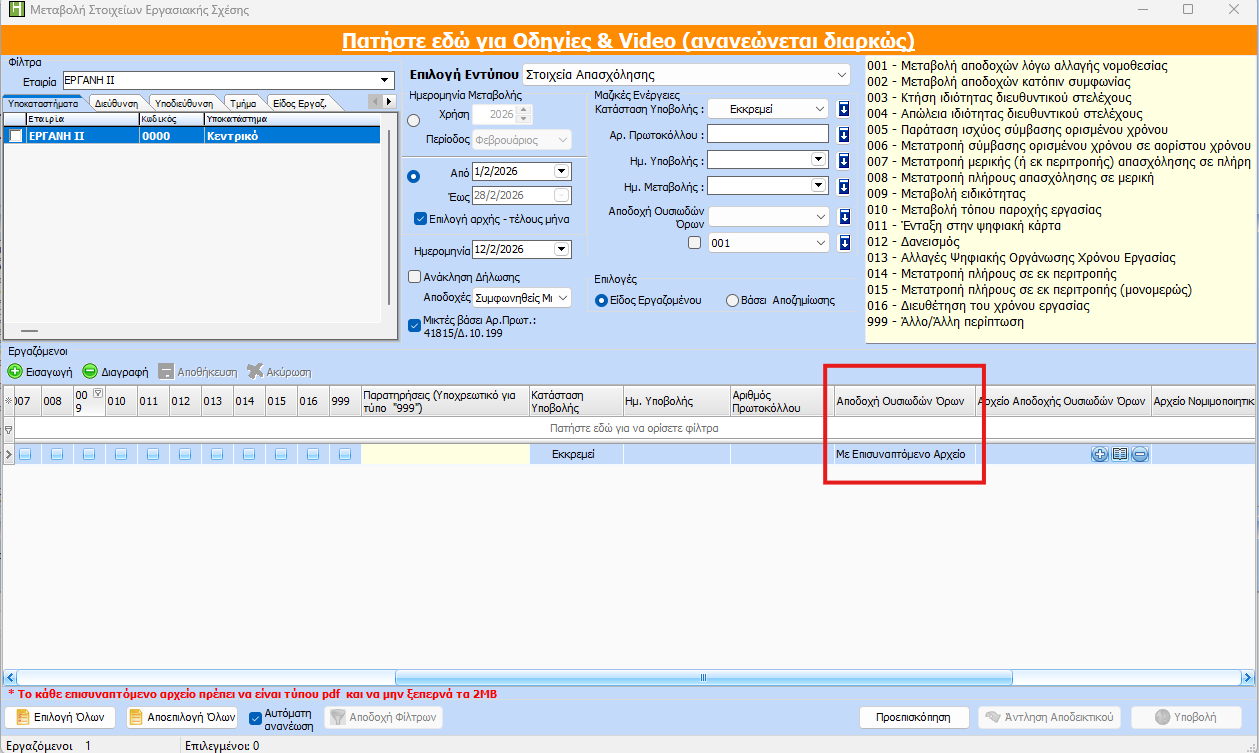The width and height of the screenshot is (1259, 753).
Task: Add attached file with blue plus icon
Action: (x=1100, y=454)
